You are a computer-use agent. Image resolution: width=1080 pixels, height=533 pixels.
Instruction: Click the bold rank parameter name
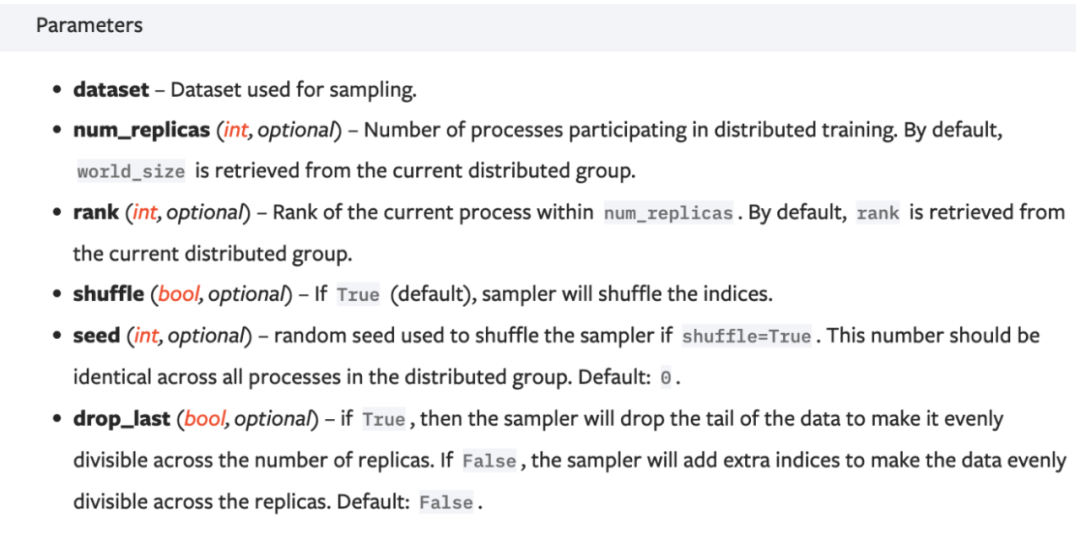pyautogui.click(x=96, y=213)
